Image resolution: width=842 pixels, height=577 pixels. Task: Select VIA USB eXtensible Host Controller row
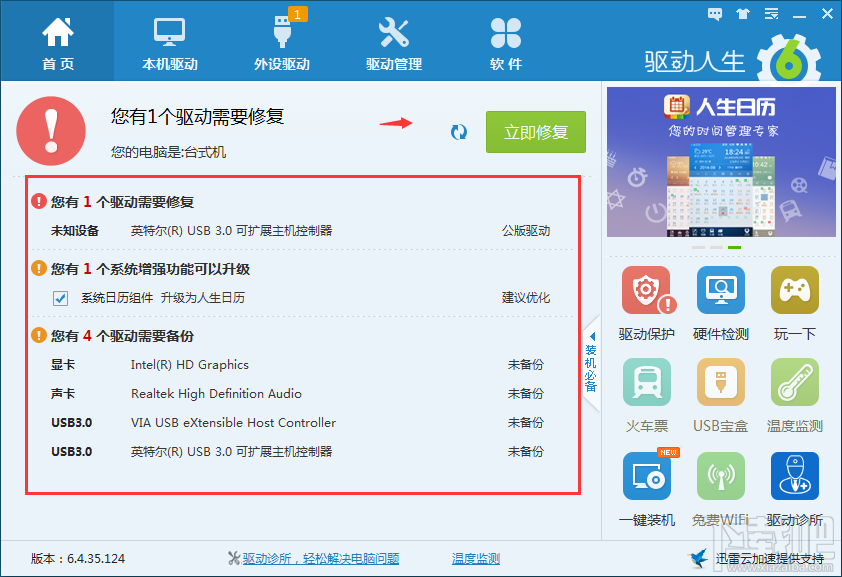click(x=302, y=423)
